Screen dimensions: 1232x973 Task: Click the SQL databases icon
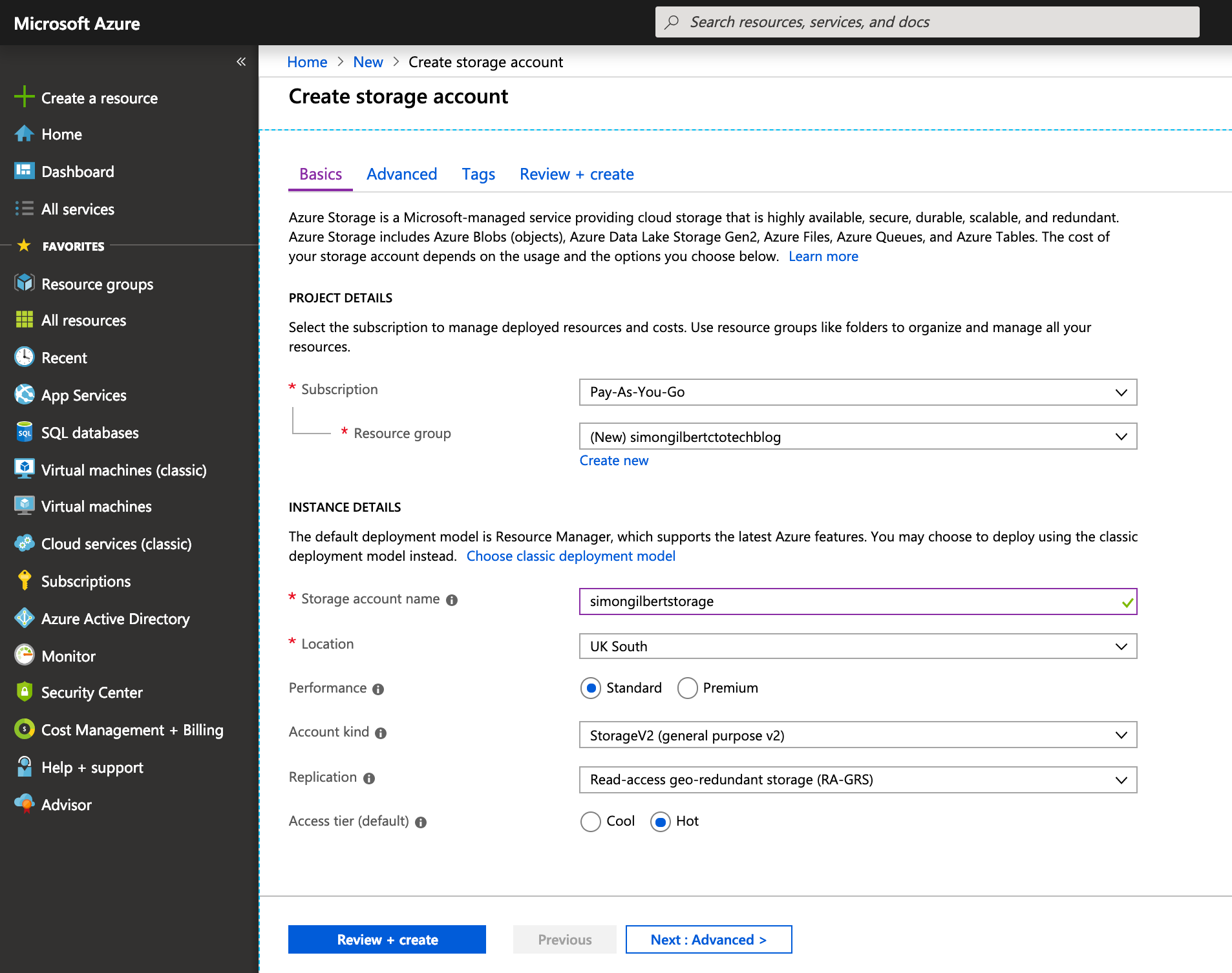point(24,432)
